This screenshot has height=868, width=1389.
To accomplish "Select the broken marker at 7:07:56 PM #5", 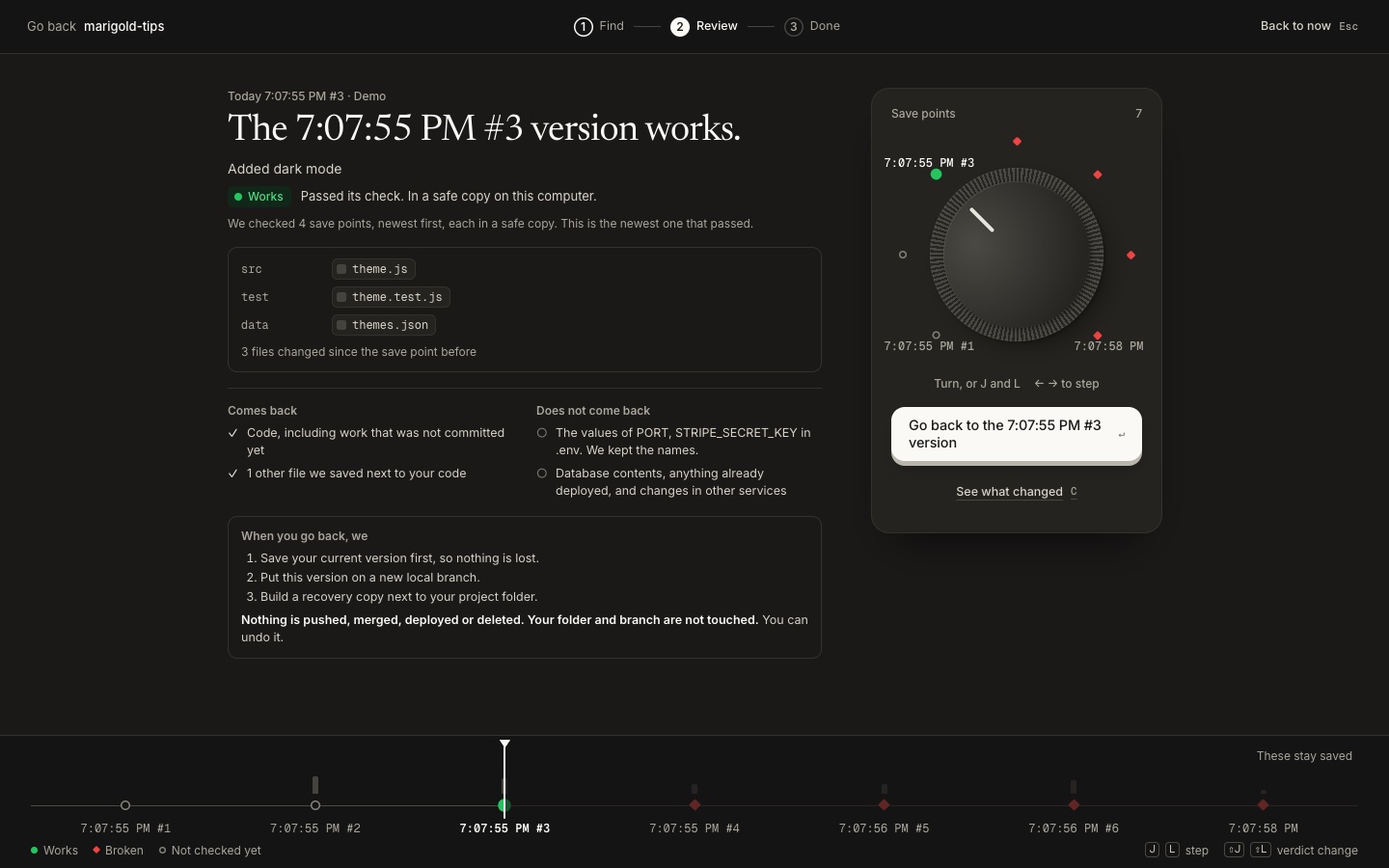I will [885, 804].
